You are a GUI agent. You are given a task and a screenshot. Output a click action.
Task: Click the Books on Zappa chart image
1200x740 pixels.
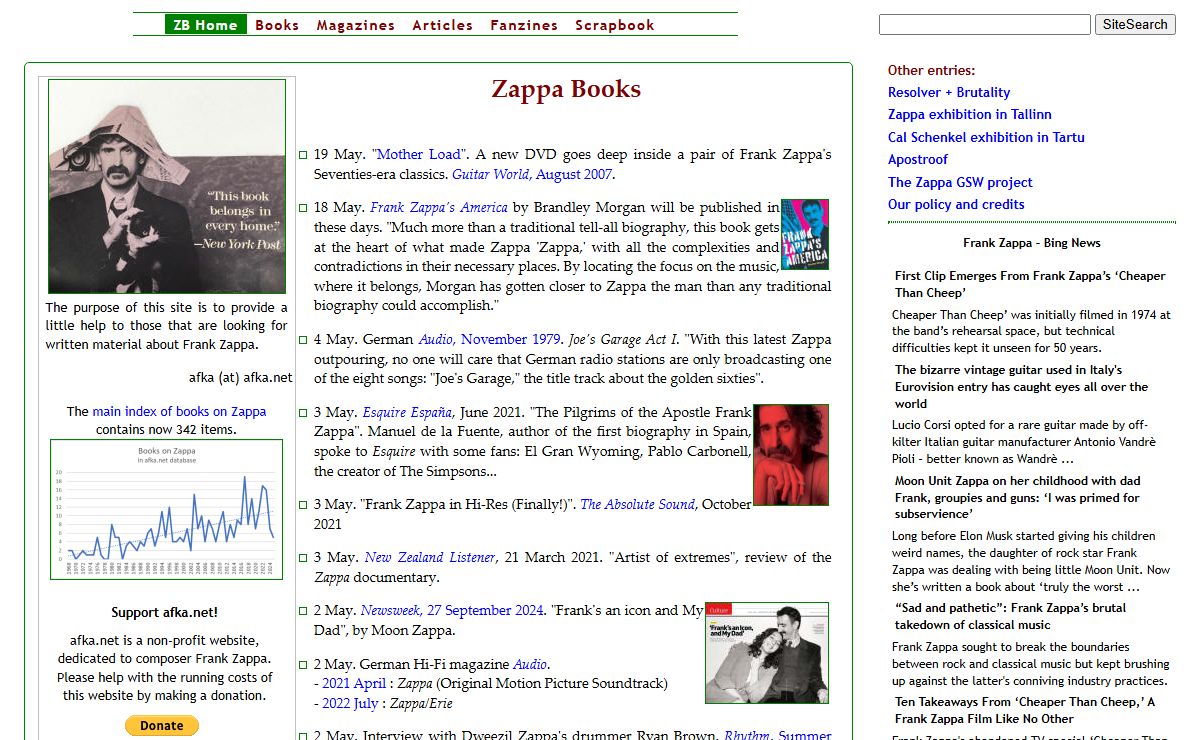[x=167, y=510]
